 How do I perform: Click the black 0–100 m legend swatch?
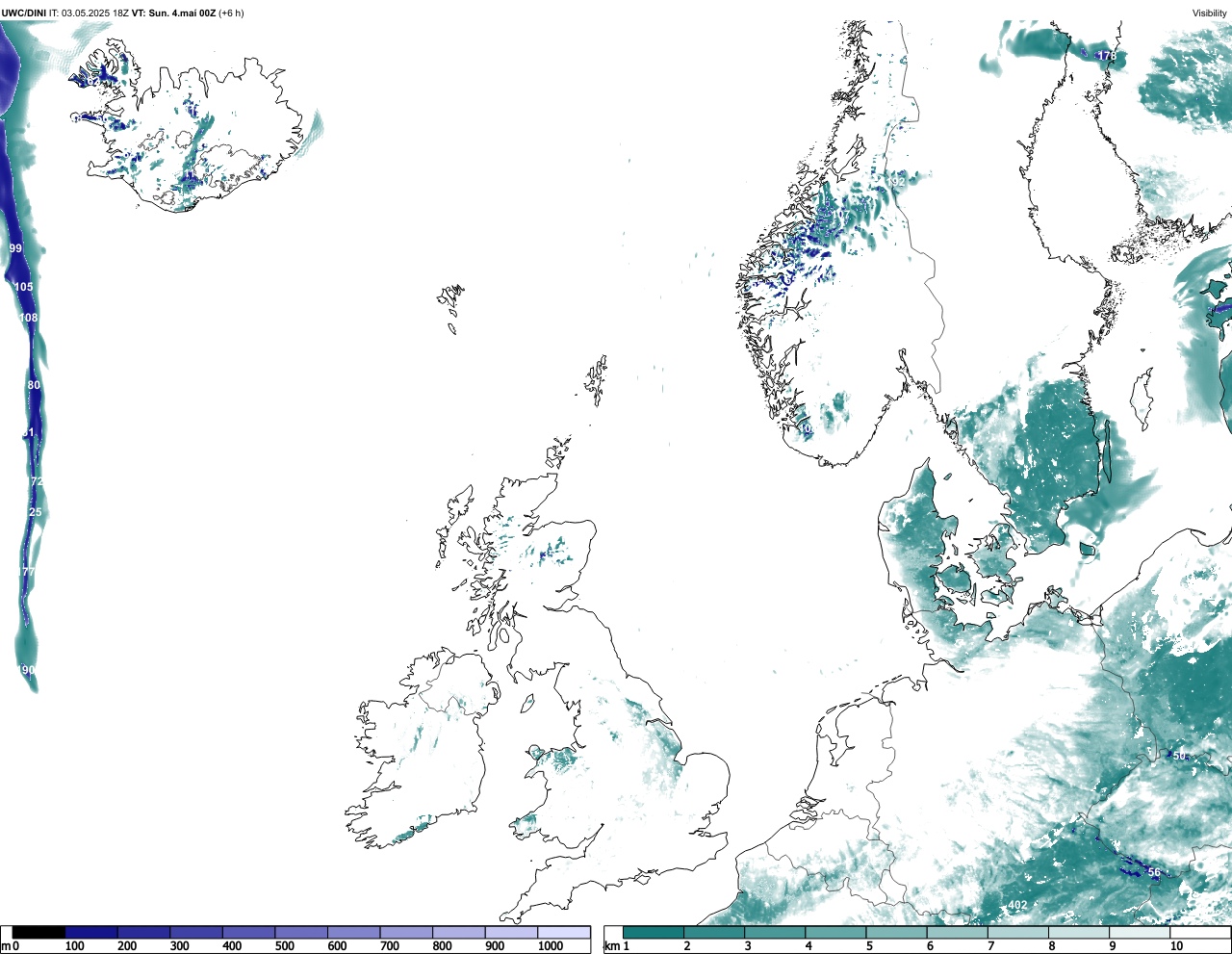(39, 932)
